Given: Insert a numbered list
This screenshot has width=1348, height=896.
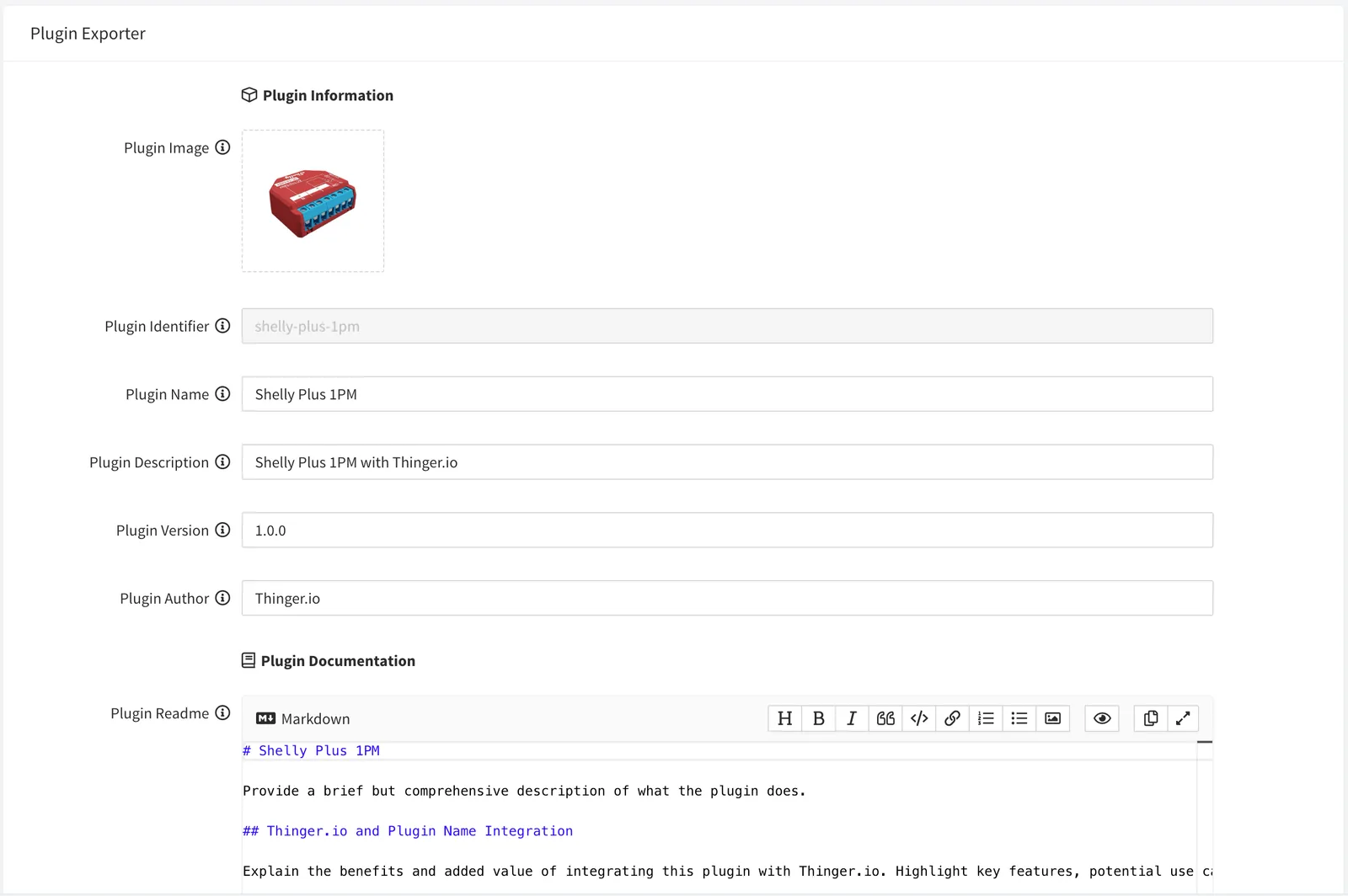Looking at the screenshot, I should [x=986, y=718].
